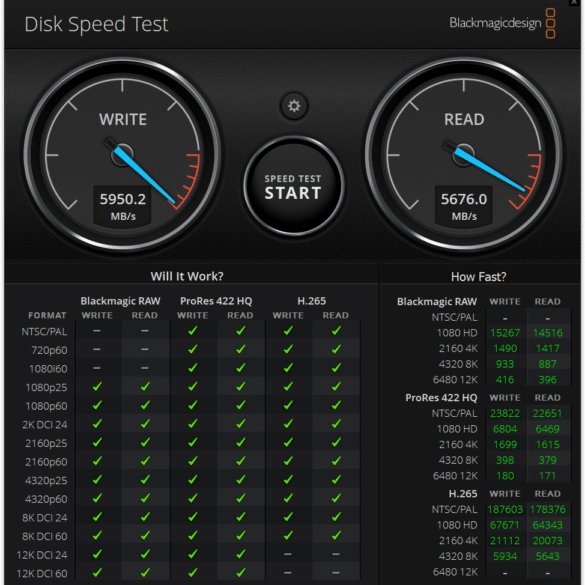Click the write value 67671
This screenshot has height=585, width=585.
pos(505,525)
